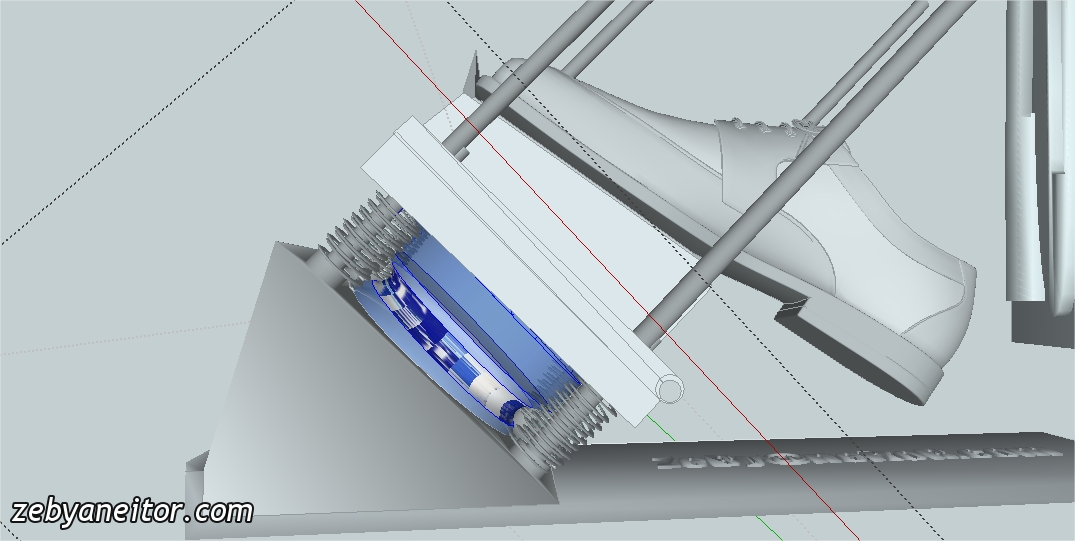Click the zebyaneitor.com watermark
The height and width of the screenshot is (541, 1075).
(x=132, y=512)
